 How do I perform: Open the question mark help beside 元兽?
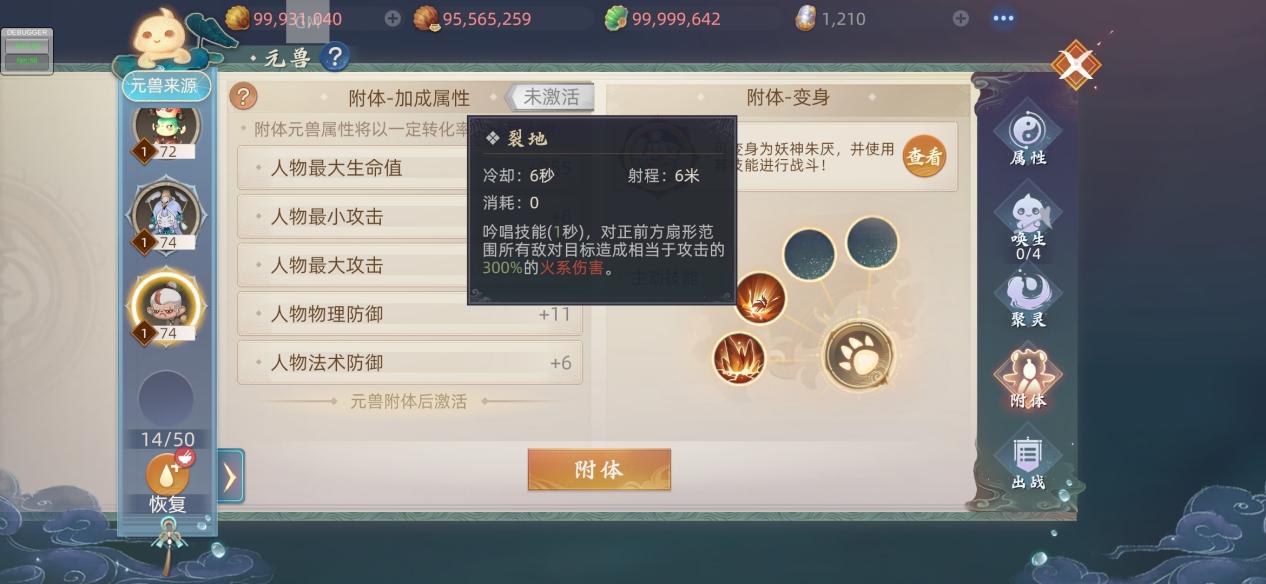click(x=335, y=57)
